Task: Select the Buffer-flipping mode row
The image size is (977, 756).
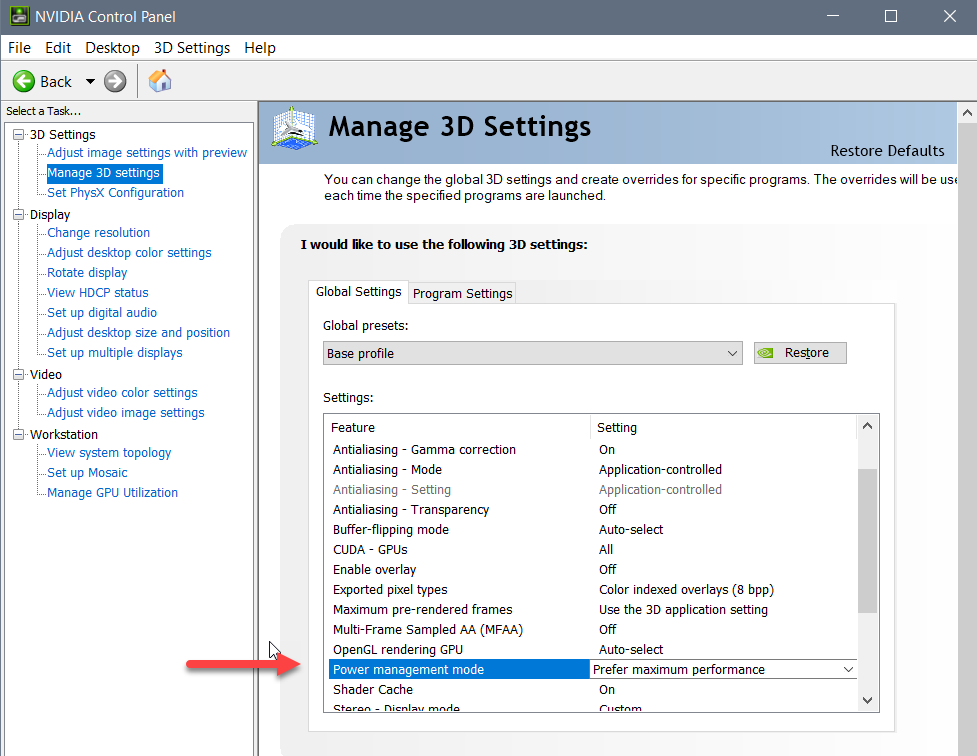Action: coord(593,529)
